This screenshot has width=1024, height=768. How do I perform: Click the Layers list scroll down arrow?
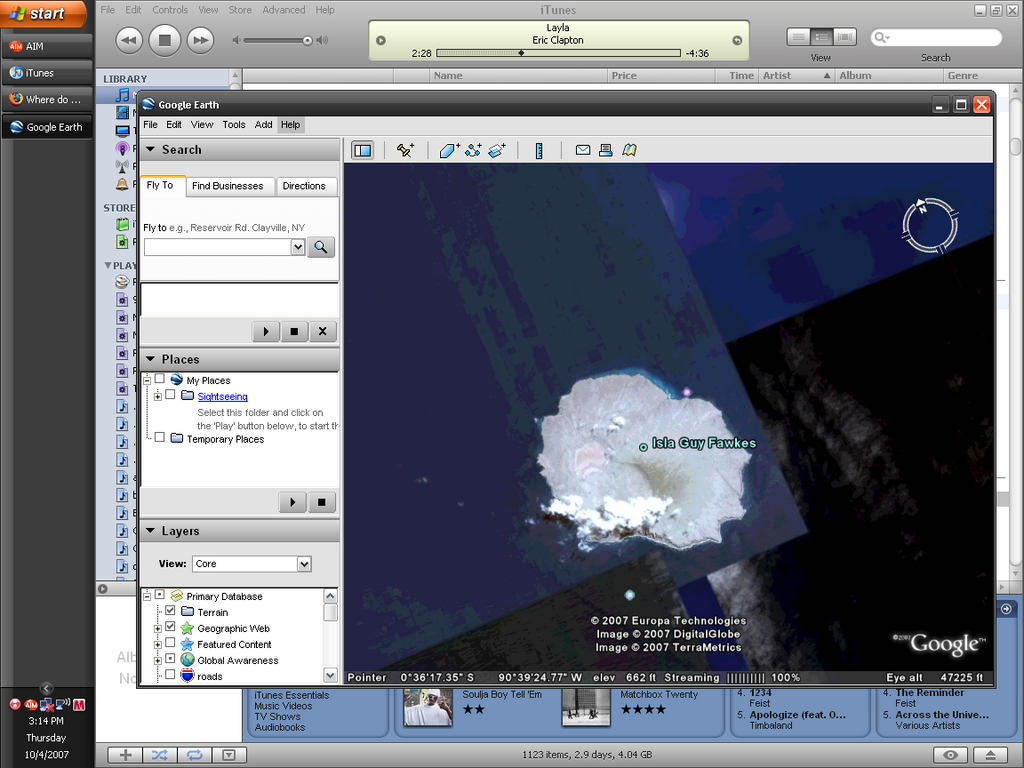[330, 675]
